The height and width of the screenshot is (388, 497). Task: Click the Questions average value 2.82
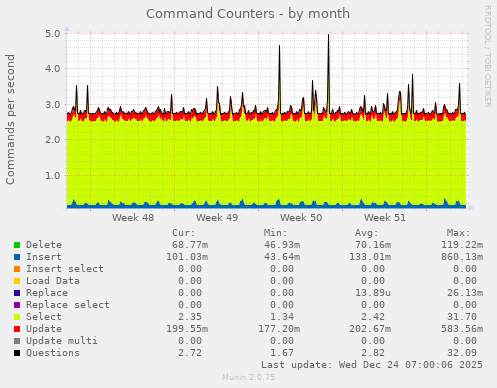click(373, 353)
